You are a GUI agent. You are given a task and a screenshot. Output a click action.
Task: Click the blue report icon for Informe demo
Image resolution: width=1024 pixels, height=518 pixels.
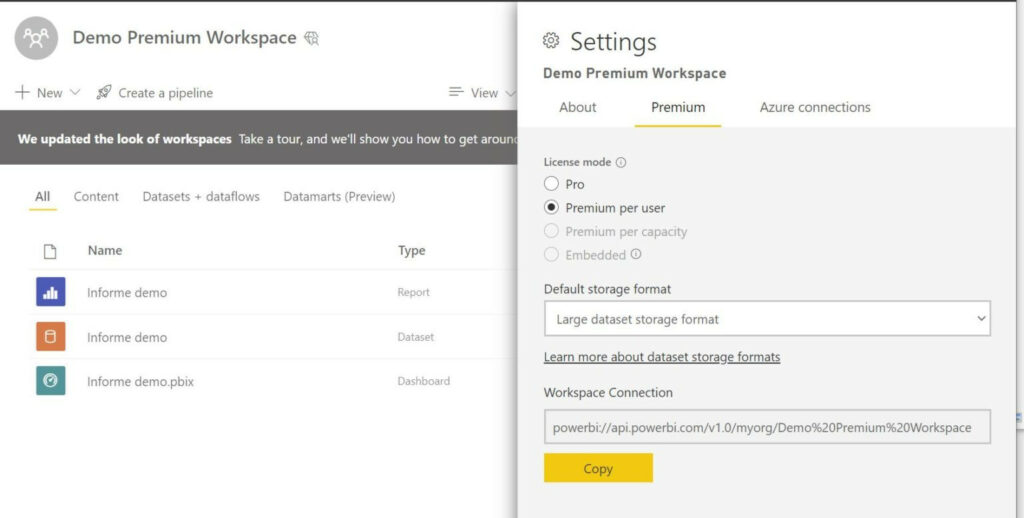coord(50,292)
